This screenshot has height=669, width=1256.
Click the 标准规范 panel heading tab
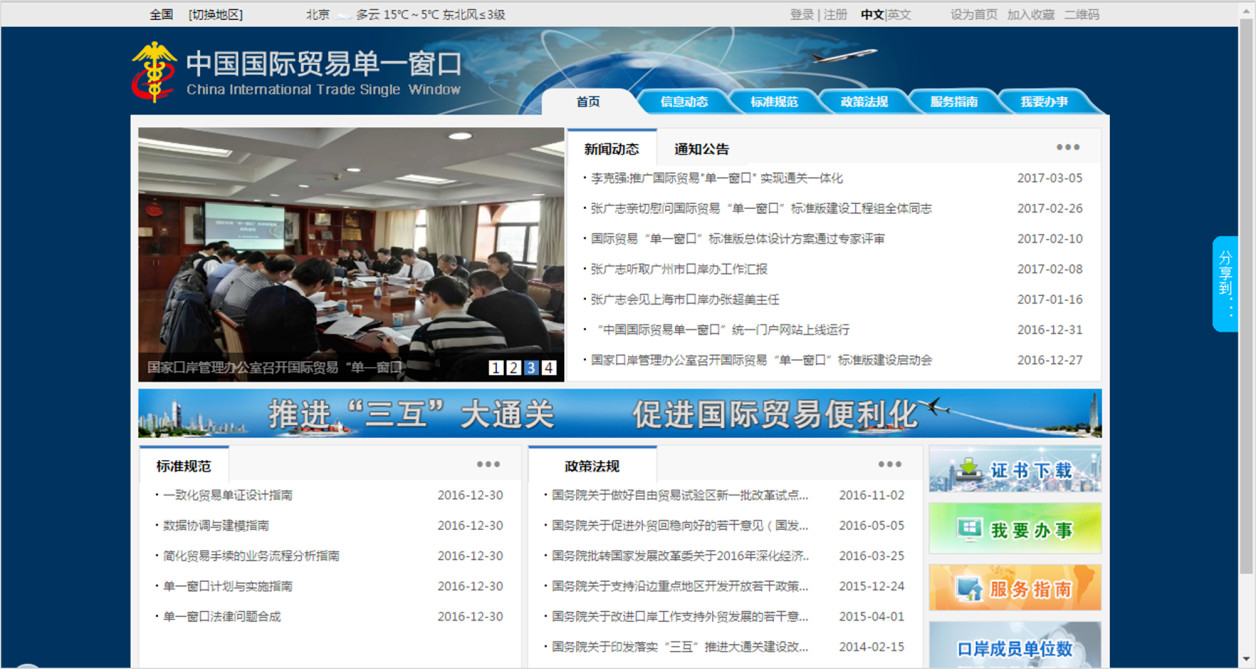click(x=184, y=466)
